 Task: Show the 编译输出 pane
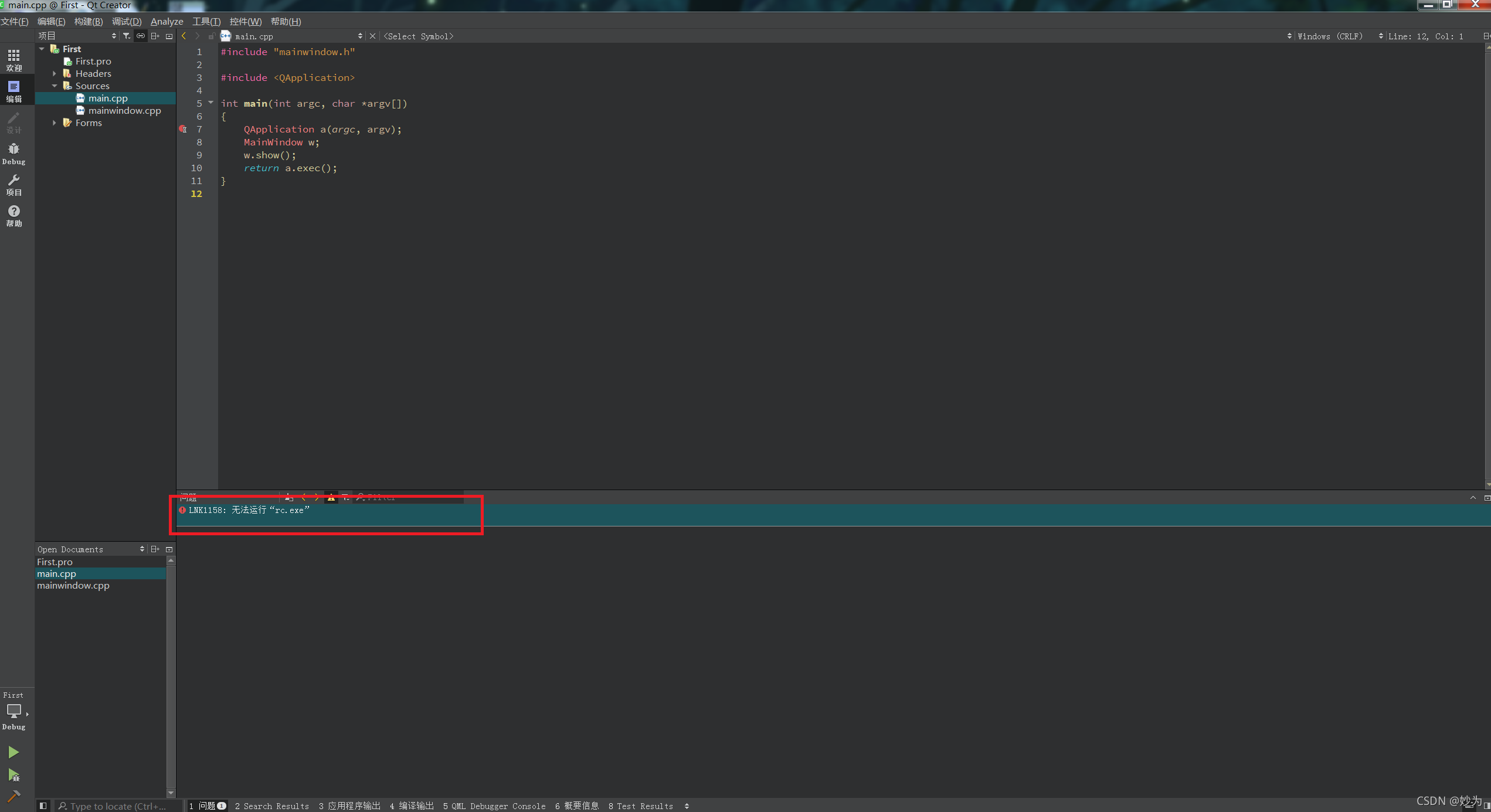coord(412,806)
